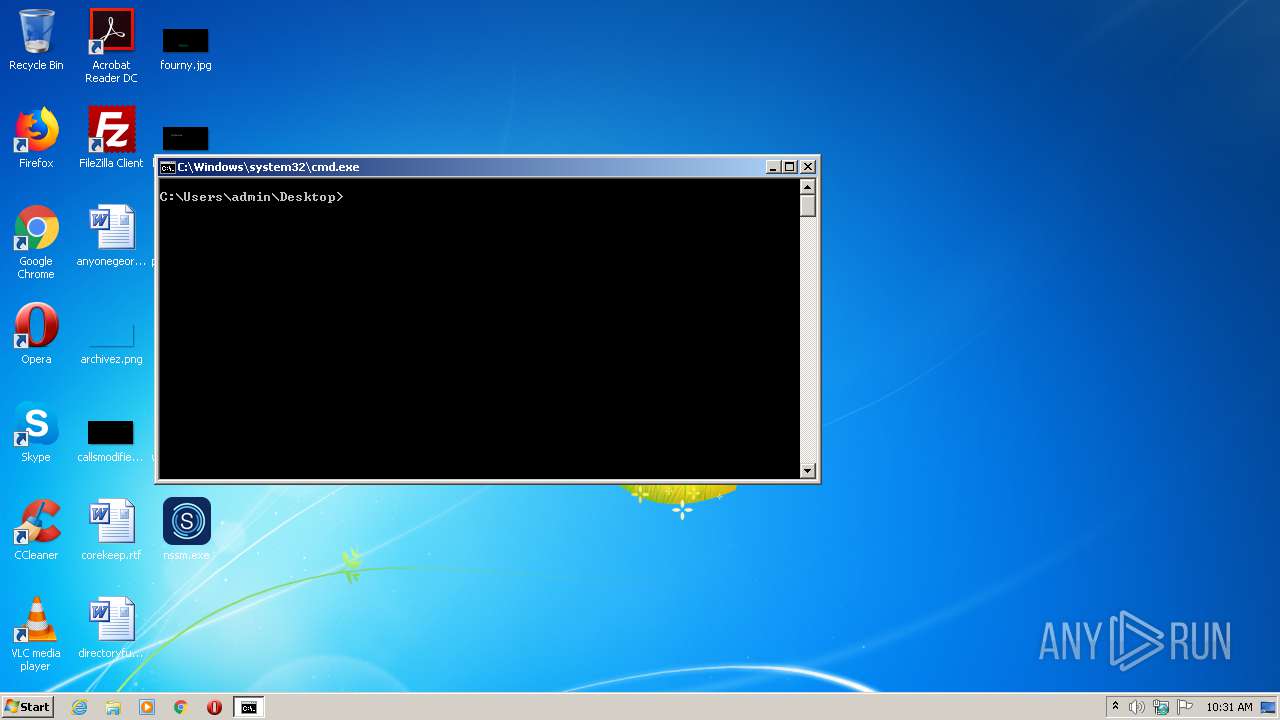
Task: Open Action Center flag tray icon
Action: pos(1185,707)
